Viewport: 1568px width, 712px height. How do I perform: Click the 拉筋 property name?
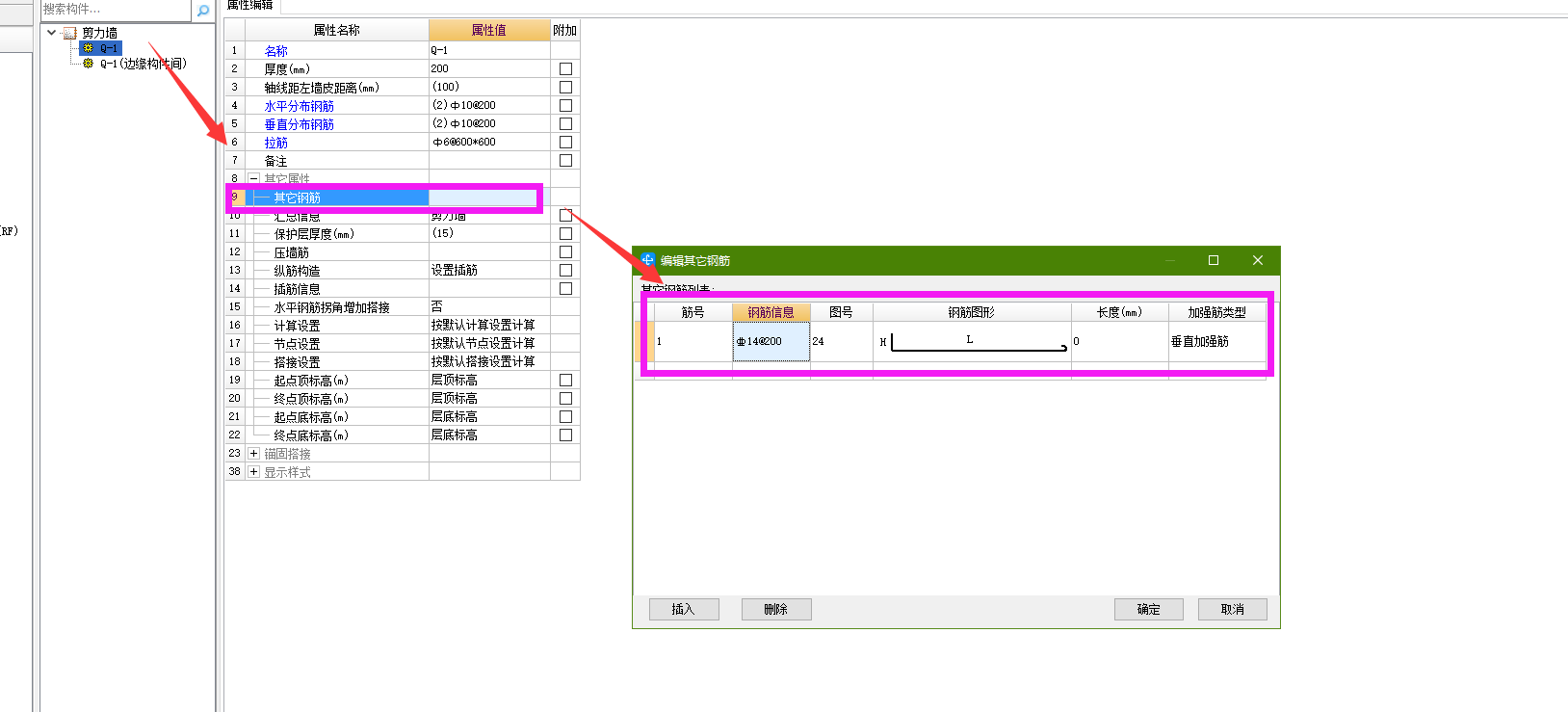(x=276, y=143)
